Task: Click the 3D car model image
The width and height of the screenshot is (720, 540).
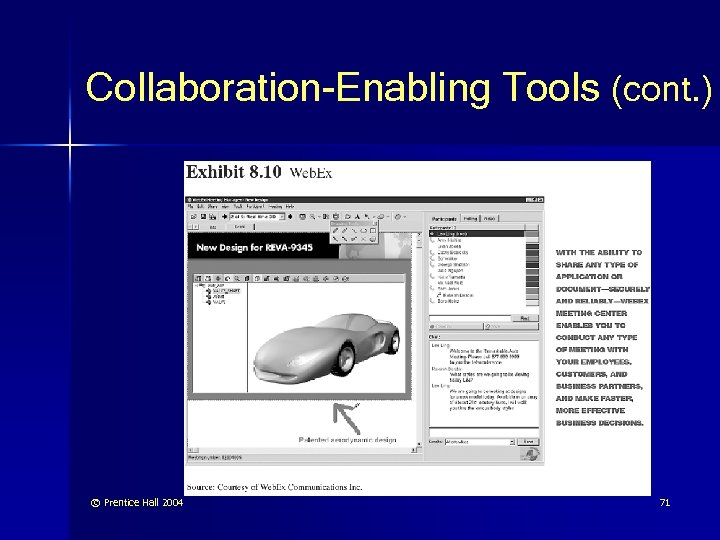Action: pyautogui.click(x=326, y=347)
